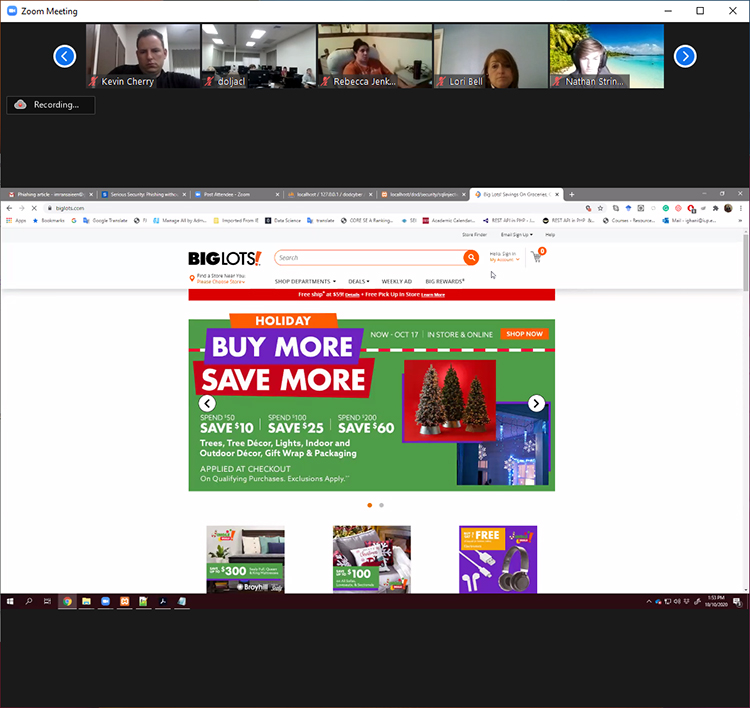Image resolution: width=750 pixels, height=708 pixels.
Task: Open Windows taskbar search
Action: pyautogui.click(x=29, y=602)
